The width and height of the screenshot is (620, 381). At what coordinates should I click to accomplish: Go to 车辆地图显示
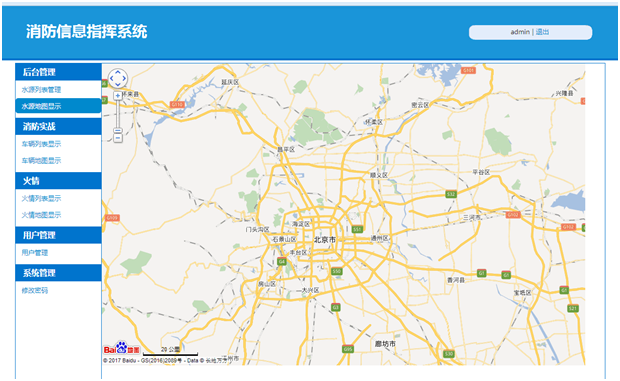tap(42, 160)
